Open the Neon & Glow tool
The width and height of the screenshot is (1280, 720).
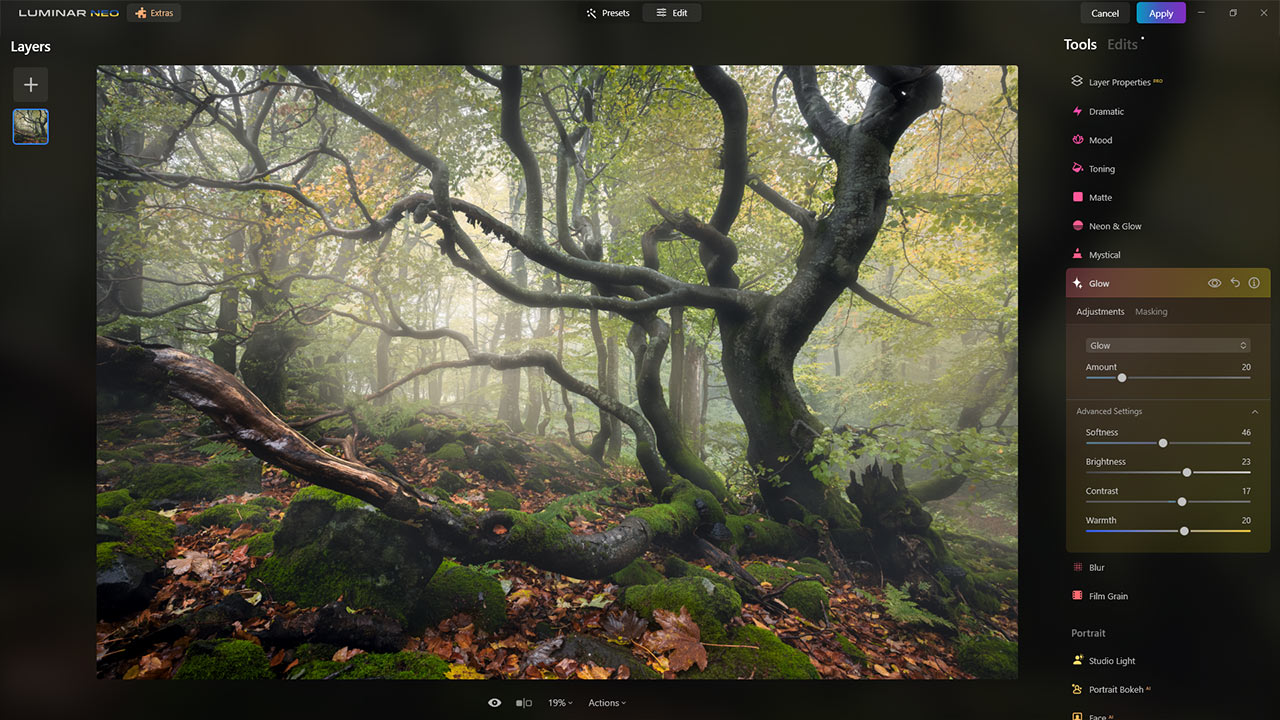1114,227
